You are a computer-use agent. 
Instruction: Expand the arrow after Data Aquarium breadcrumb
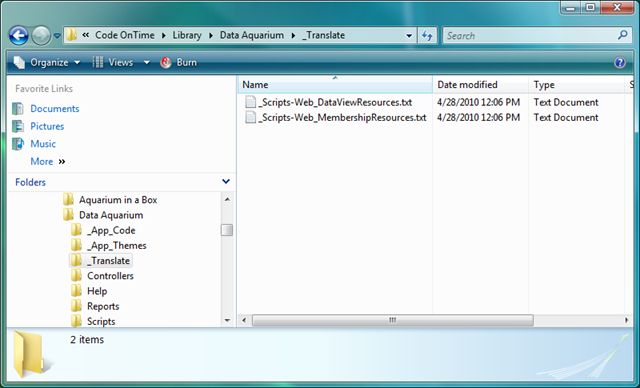293,35
